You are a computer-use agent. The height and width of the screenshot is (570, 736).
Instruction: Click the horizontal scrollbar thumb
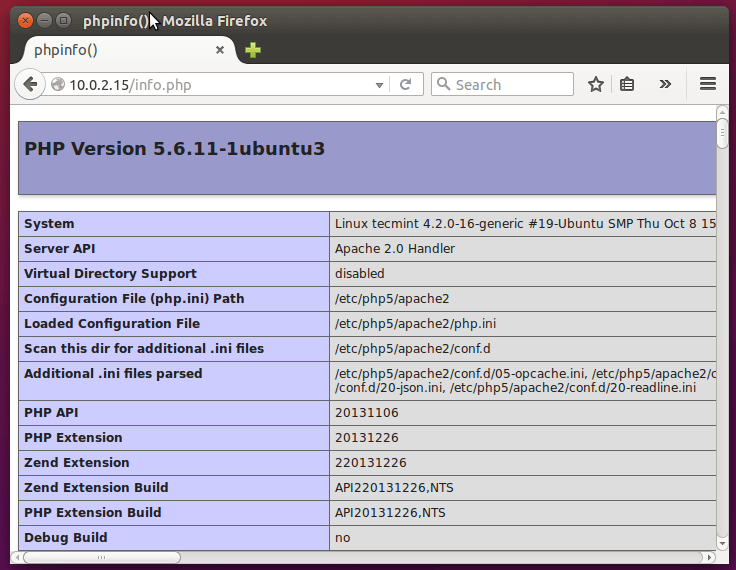102,557
